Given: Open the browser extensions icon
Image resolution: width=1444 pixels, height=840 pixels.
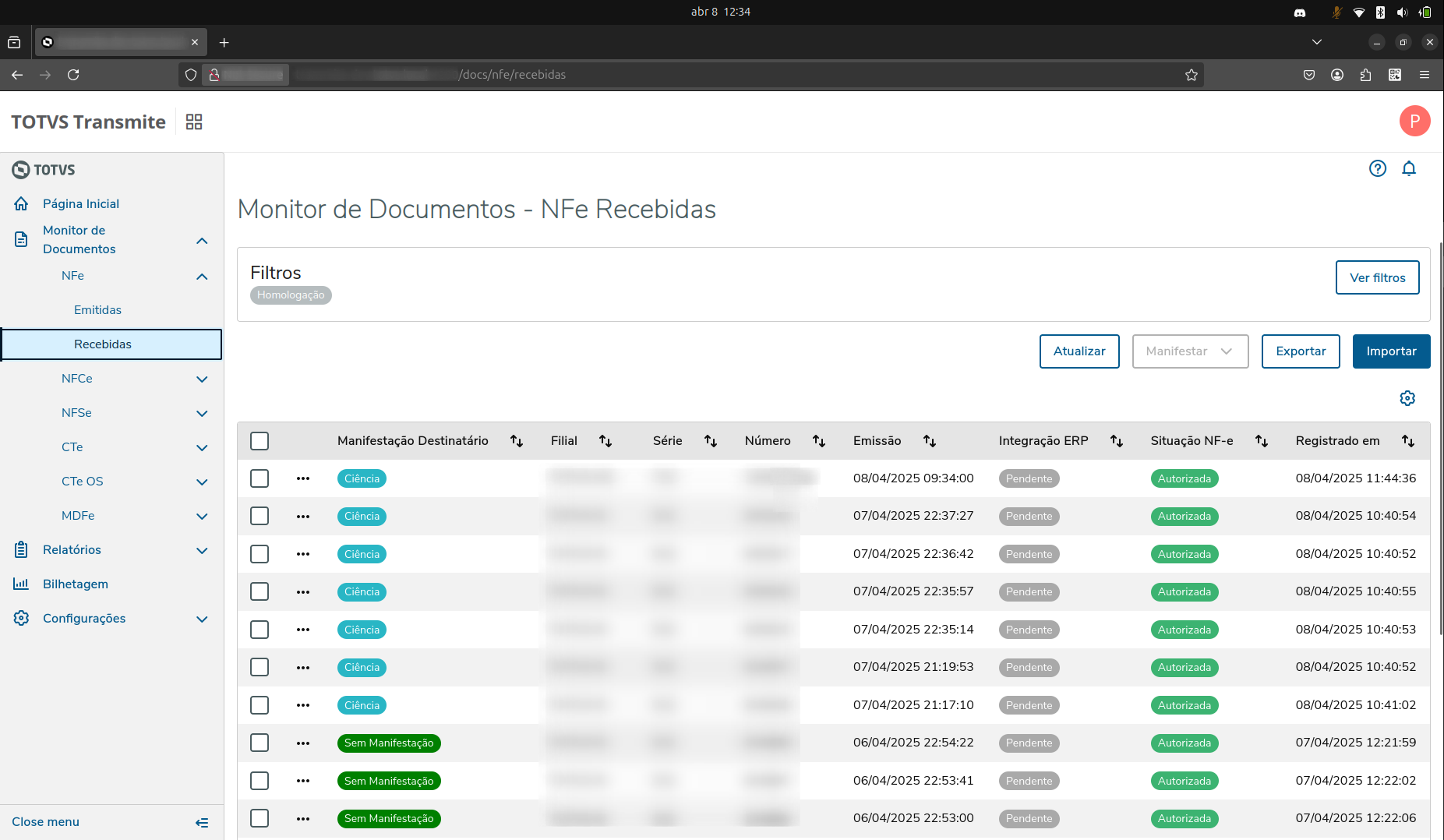Looking at the screenshot, I should click(1365, 75).
